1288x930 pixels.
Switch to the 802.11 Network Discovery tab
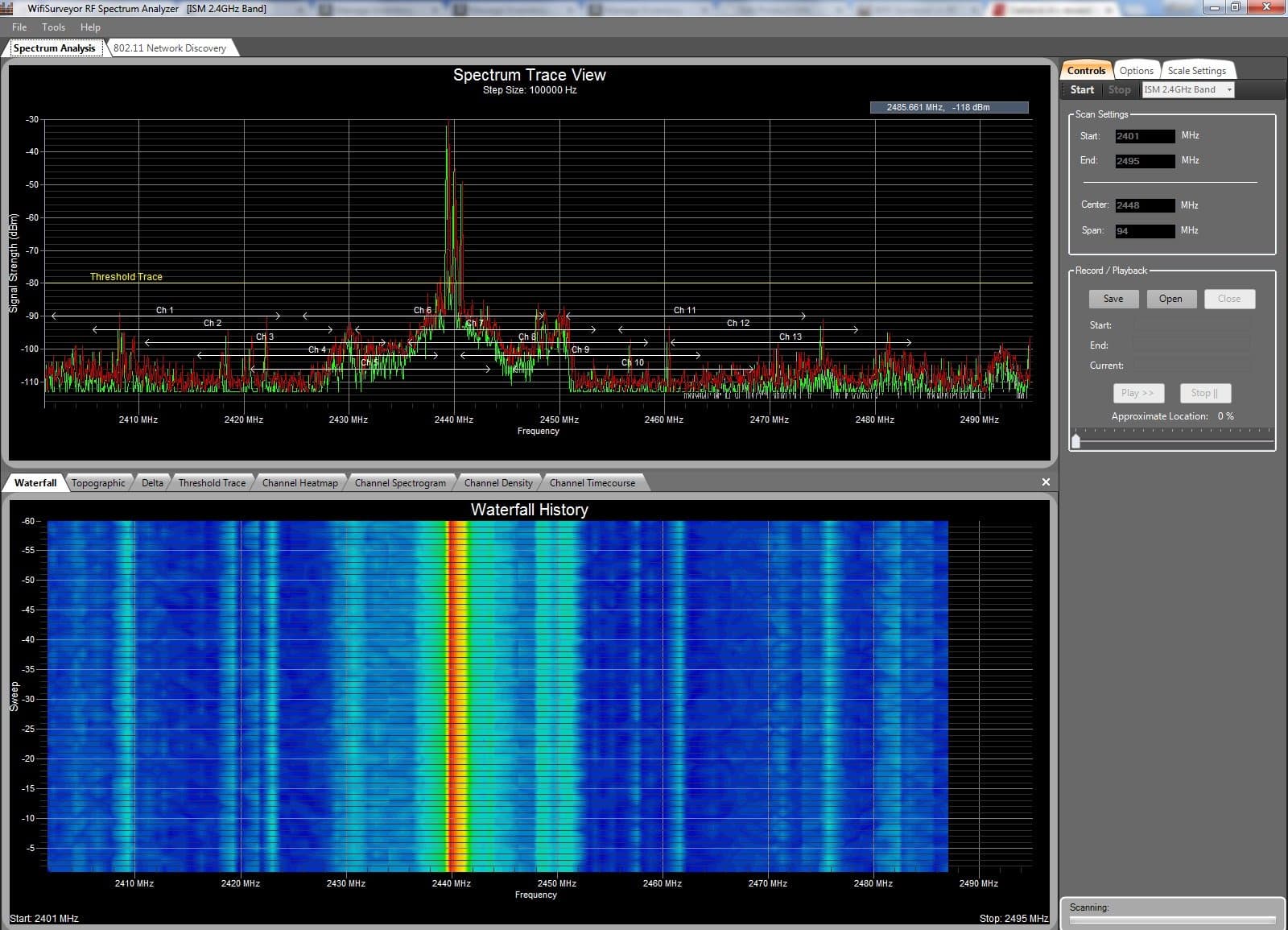tap(171, 48)
